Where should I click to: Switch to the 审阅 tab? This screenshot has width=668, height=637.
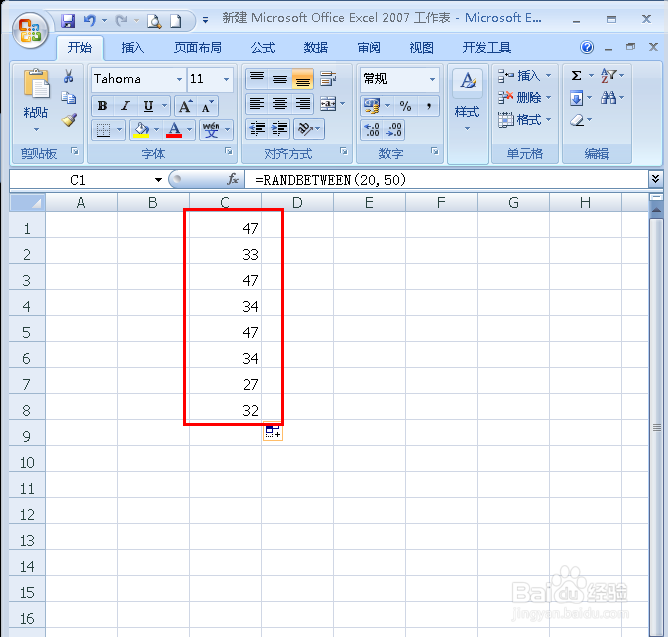click(369, 48)
